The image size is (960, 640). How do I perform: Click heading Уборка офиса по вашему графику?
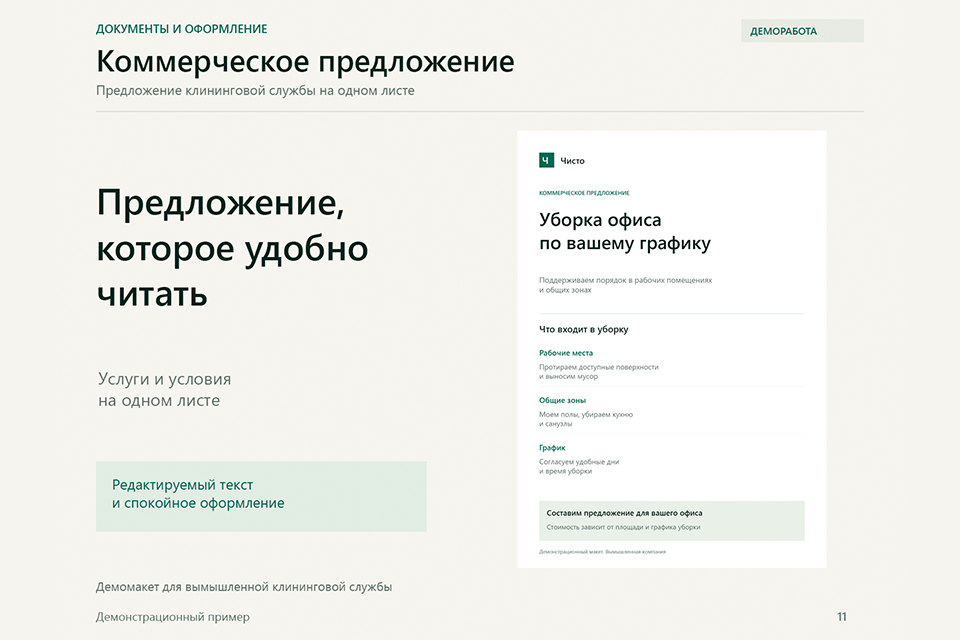click(624, 232)
